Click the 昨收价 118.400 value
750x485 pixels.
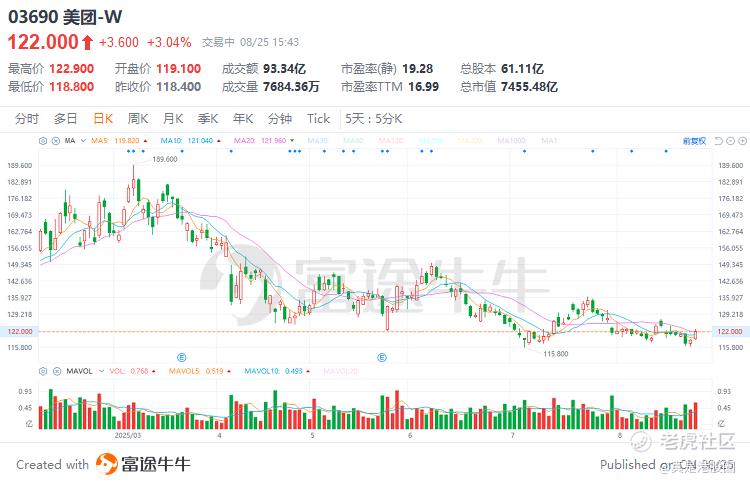178,87
